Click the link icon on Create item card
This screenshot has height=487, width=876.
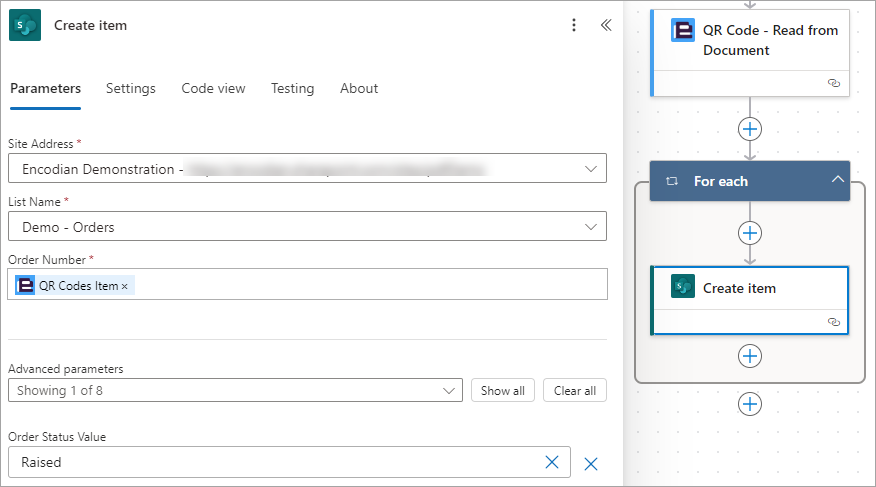click(834, 322)
